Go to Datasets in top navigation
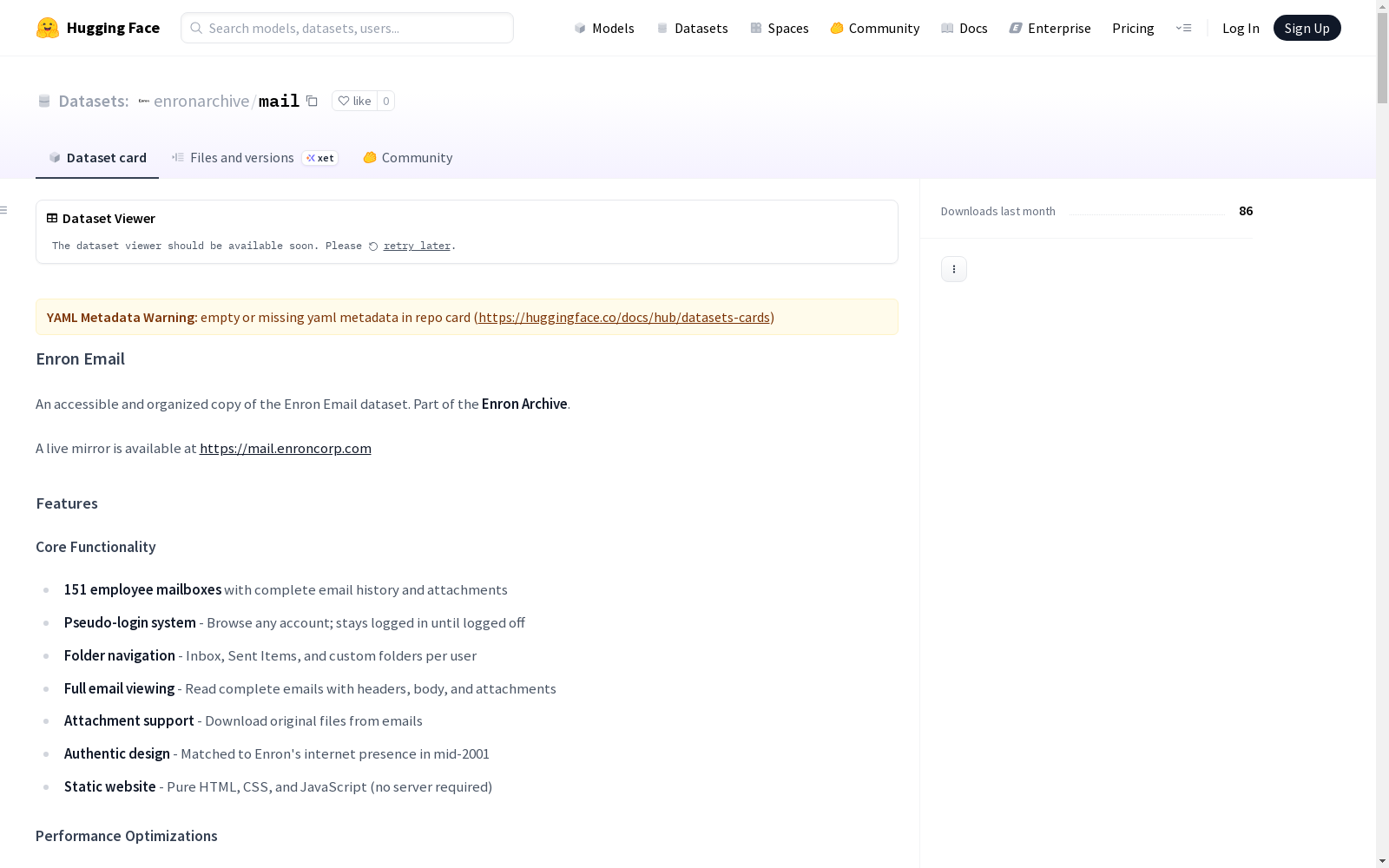The image size is (1389, 868). 692,28
